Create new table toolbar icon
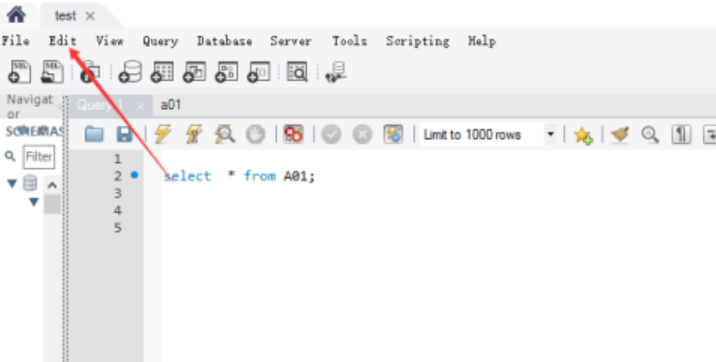Screen dimensions: 716x362 (x=163, y=72)
